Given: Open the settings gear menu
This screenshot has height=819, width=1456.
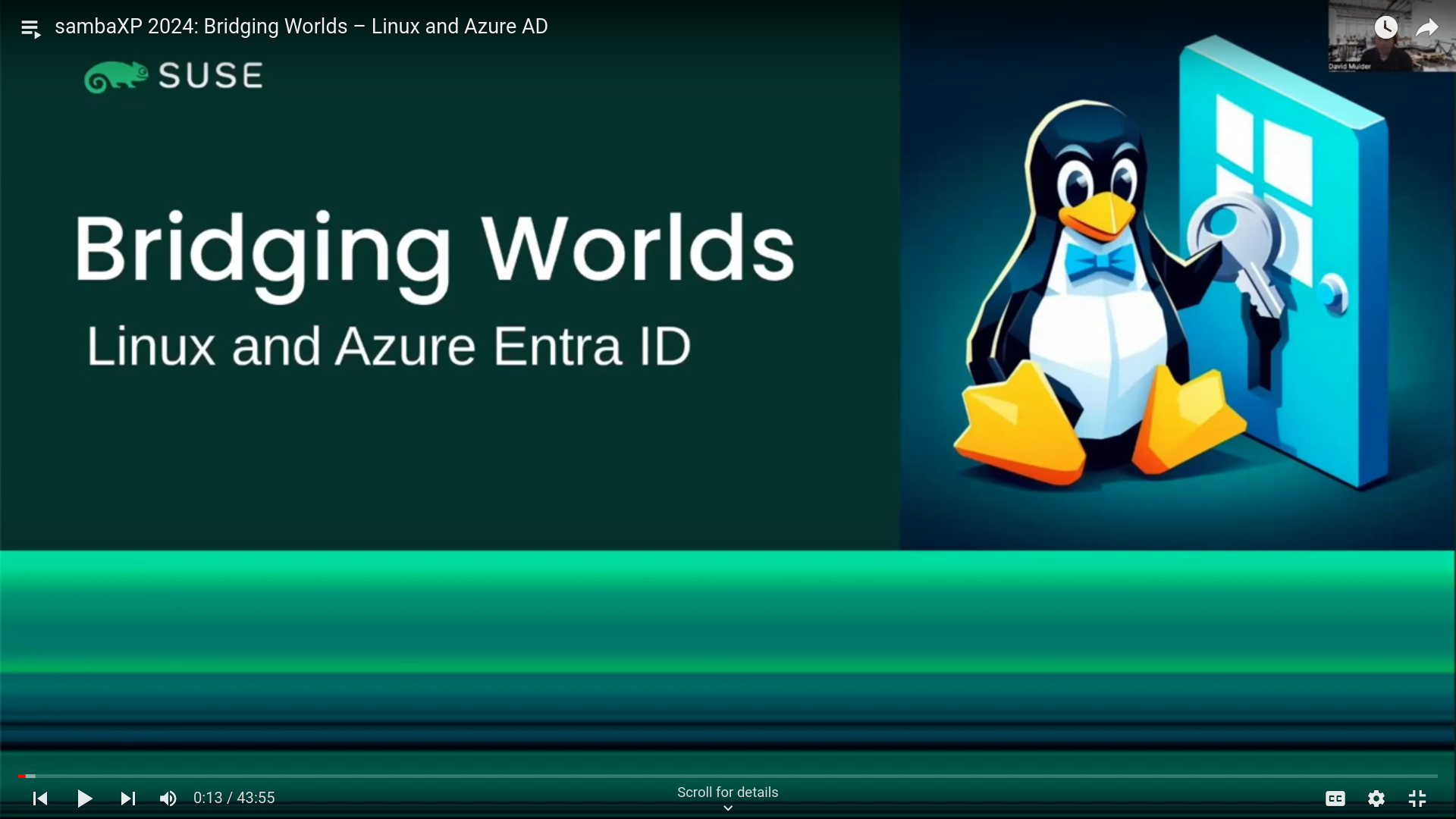Looking at the screenshot, I should 1376,799.
